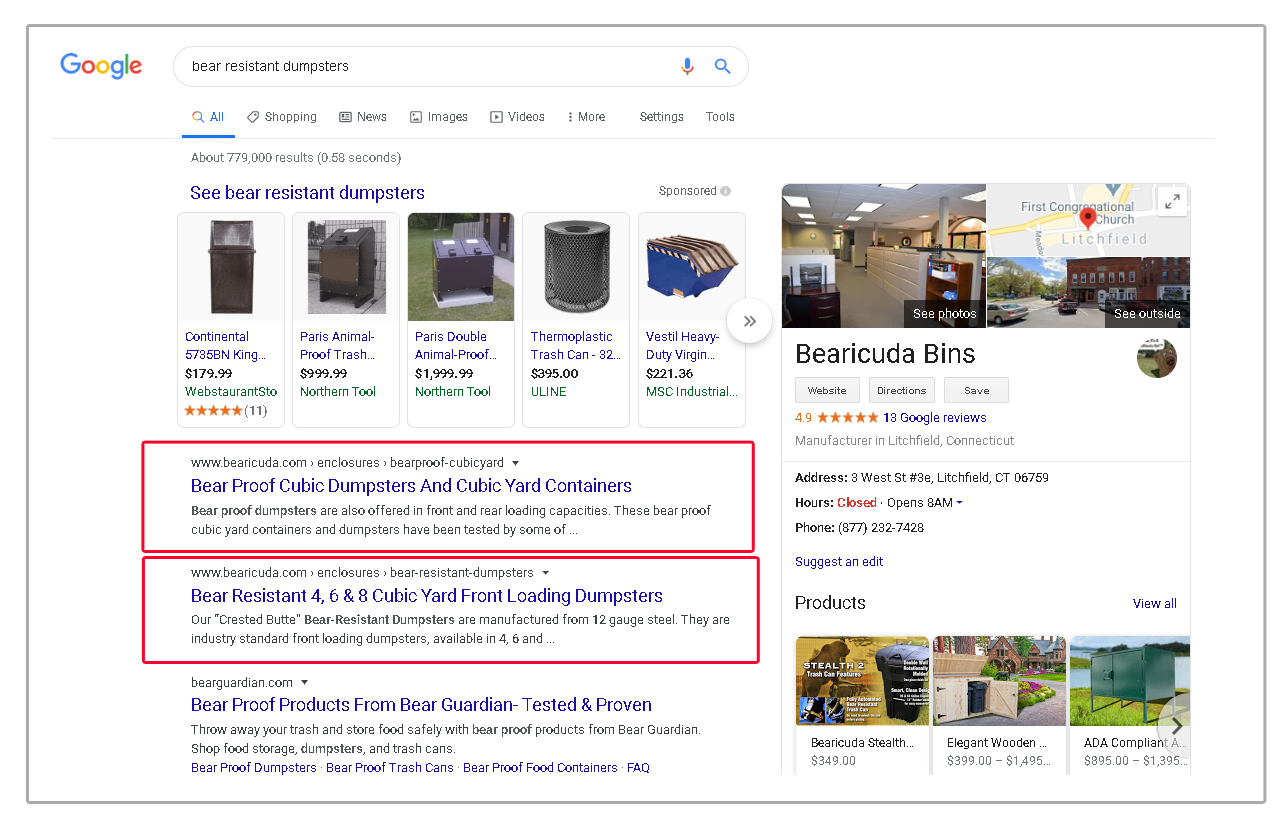This screenshot has width=1286, height=822.
Task: Click the Save button
Action: coord(977,390)
